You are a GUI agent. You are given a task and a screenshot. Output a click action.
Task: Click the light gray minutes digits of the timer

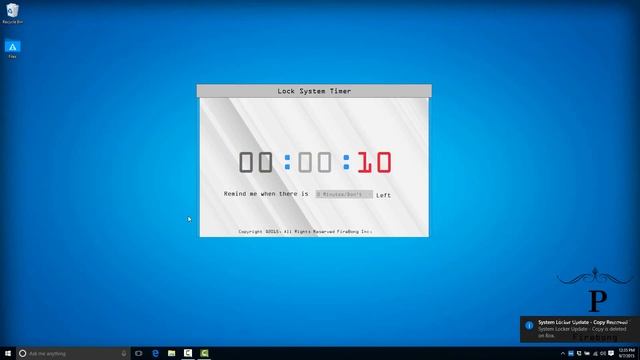tap(315, 162)
